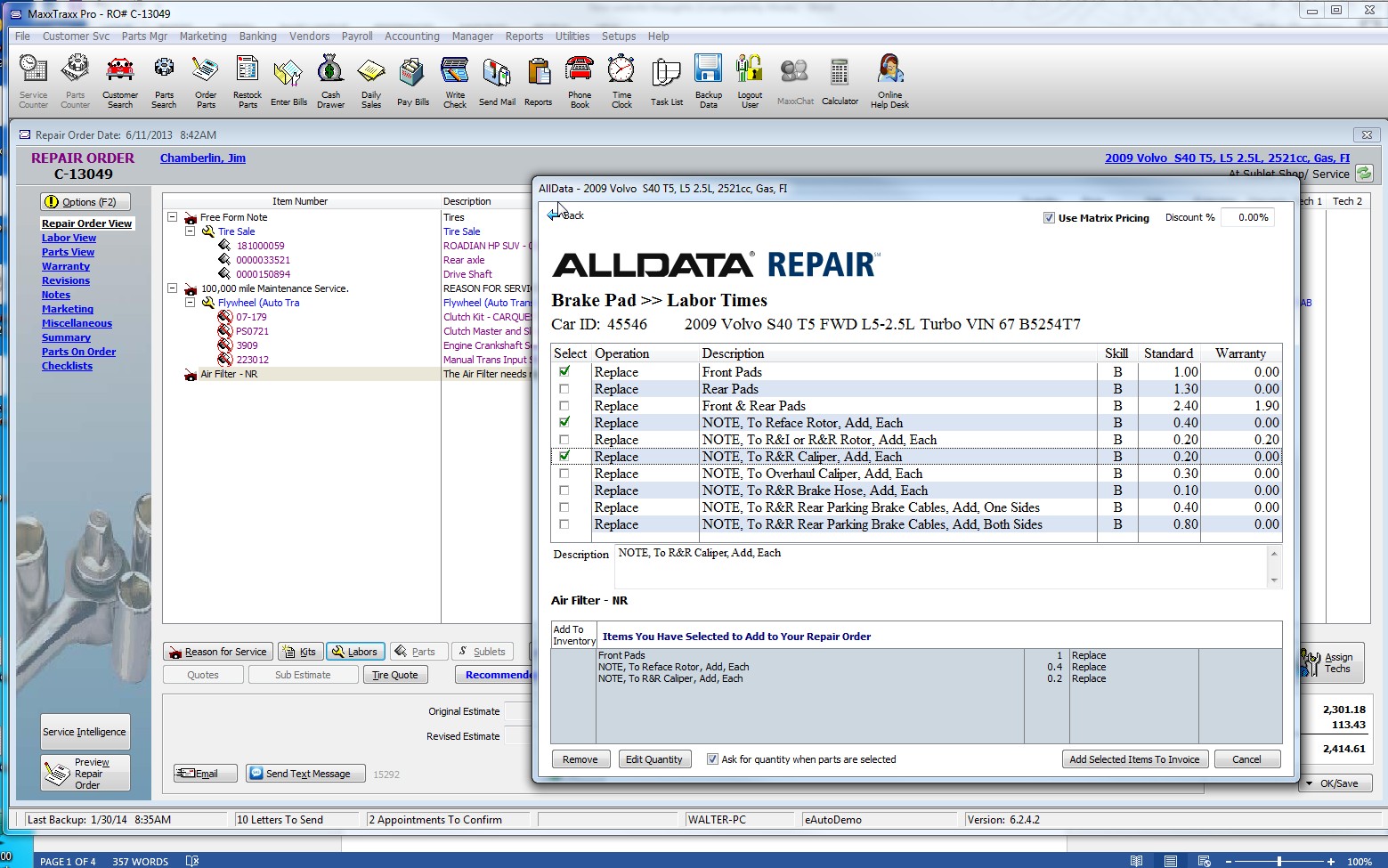The height and width of the screenshot is (868, 1388).
Task: Collapse the Free Form Note tree node
Action: tap(173, 217)
